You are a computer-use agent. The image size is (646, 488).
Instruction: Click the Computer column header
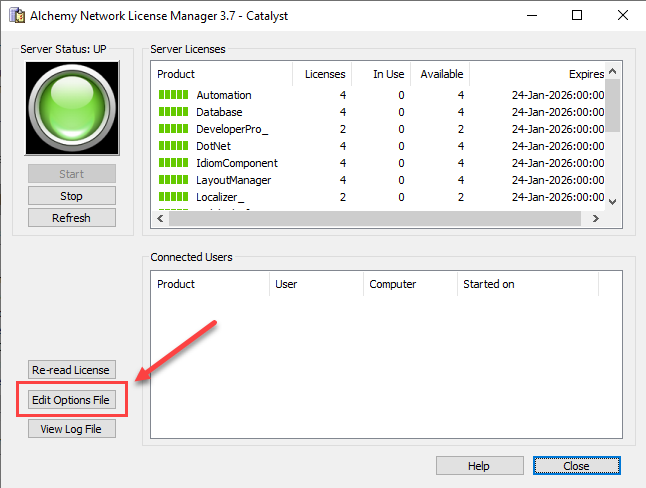point(410,284)
